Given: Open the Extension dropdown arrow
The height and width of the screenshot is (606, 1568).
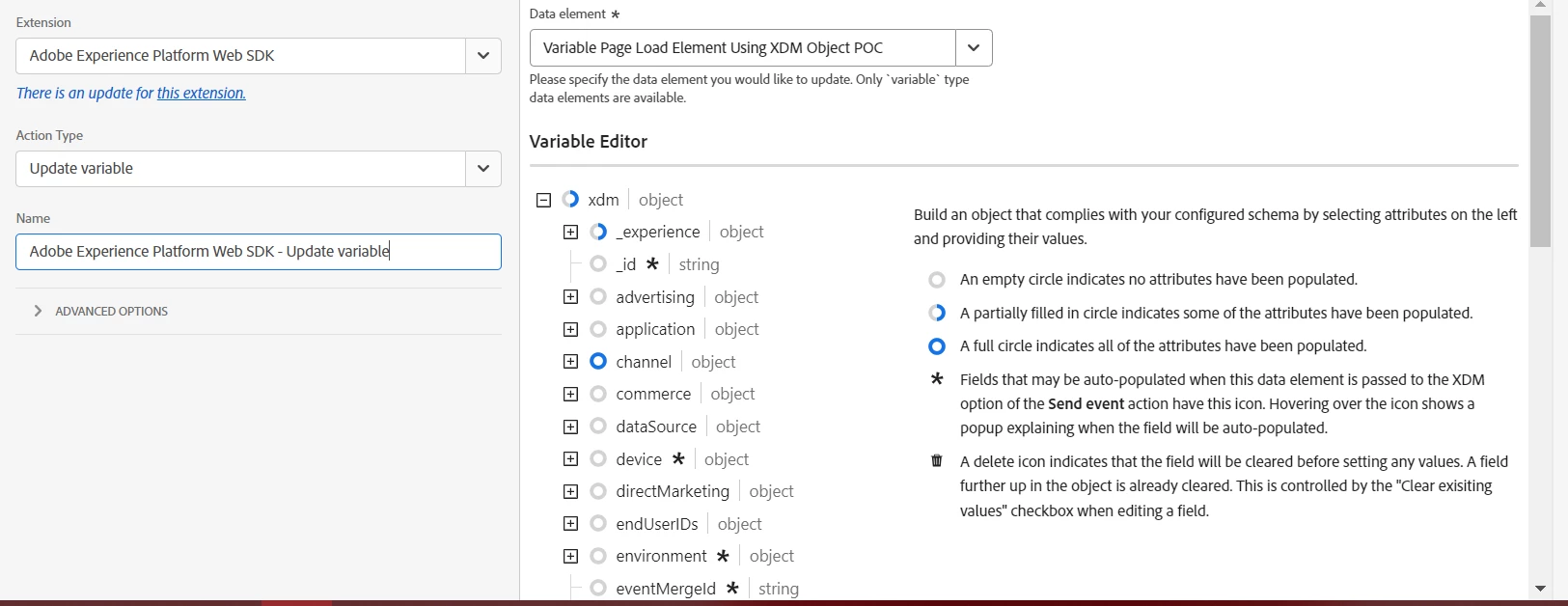Looking at the screenshot, I should point(483,56).
